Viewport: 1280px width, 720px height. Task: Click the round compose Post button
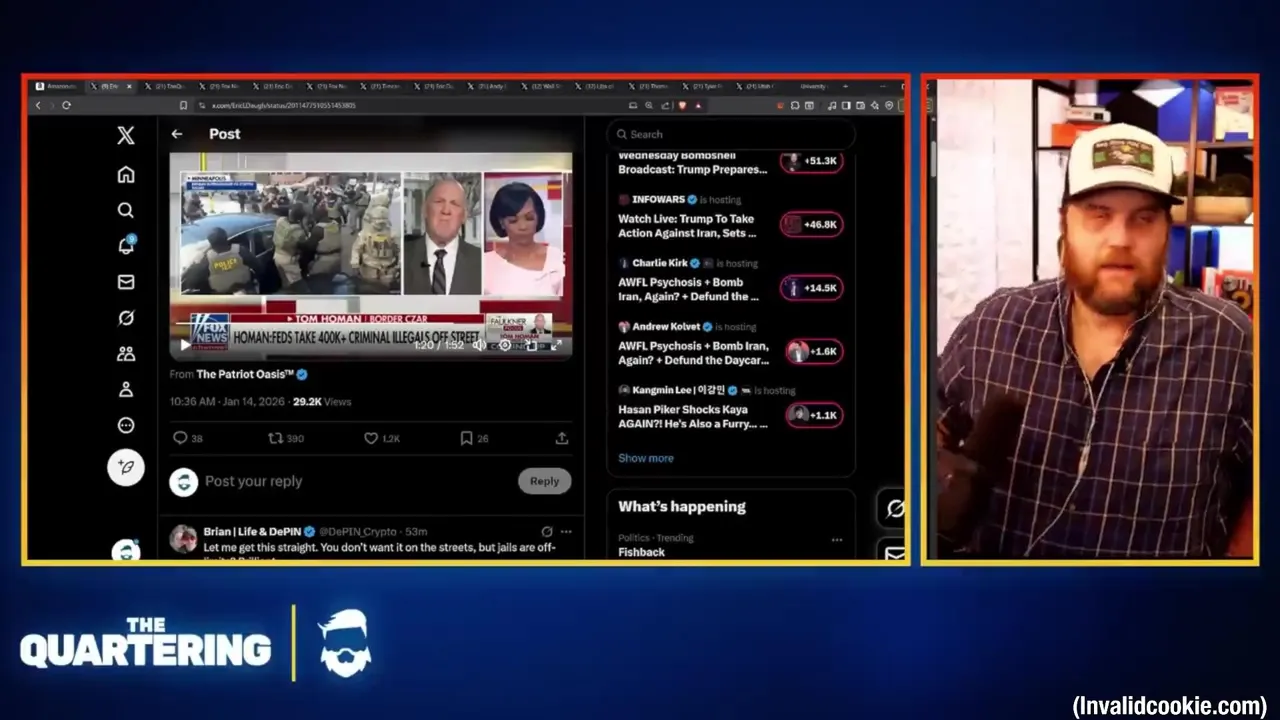tap(126, 467)
